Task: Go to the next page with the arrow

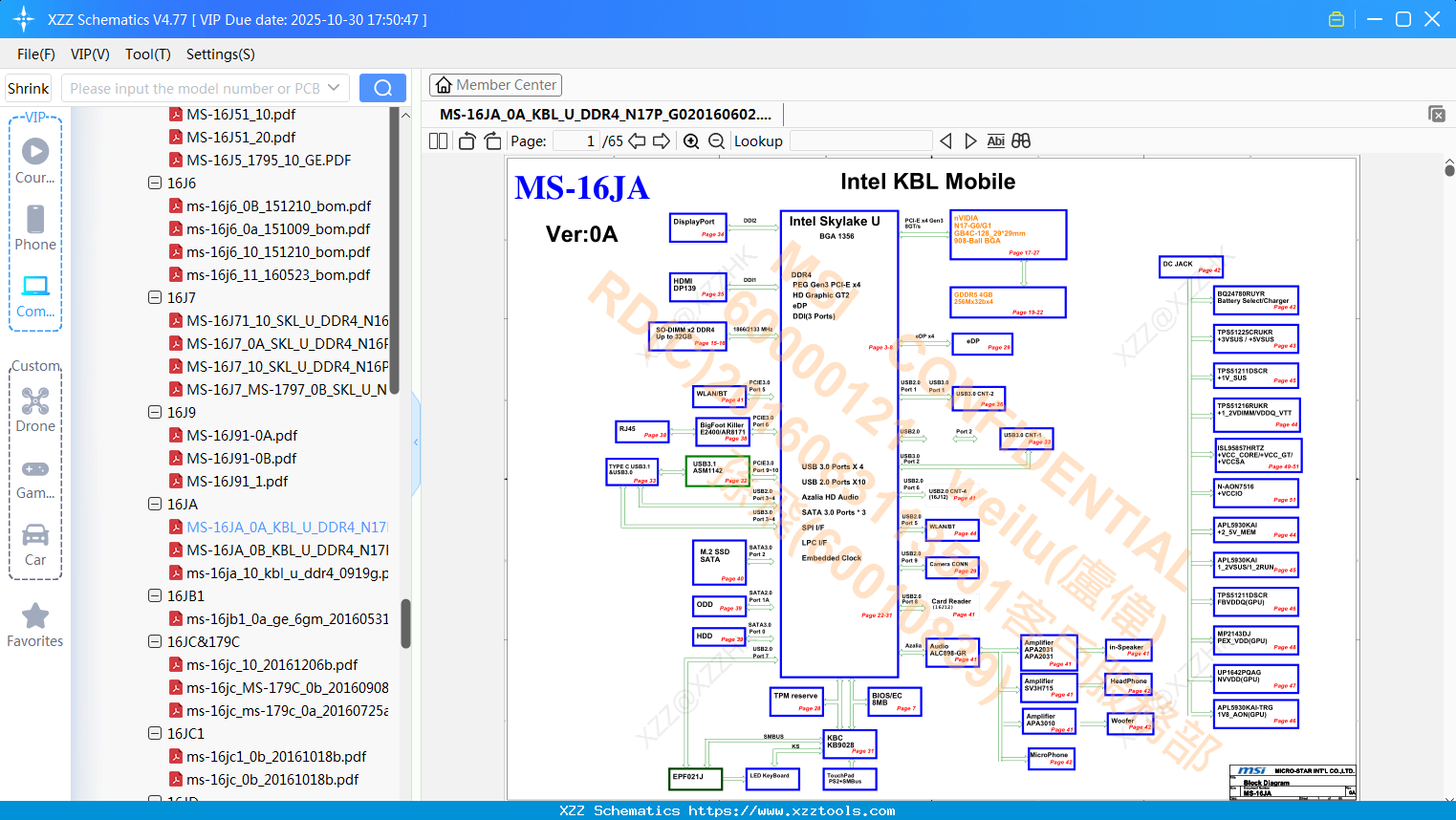Action: 662,140
